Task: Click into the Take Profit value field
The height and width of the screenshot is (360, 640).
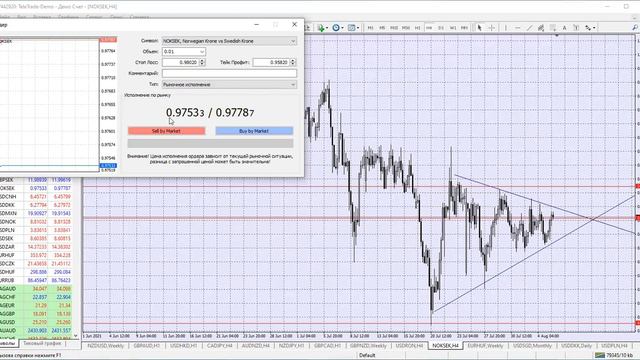Action: click(x=271, y=62)
